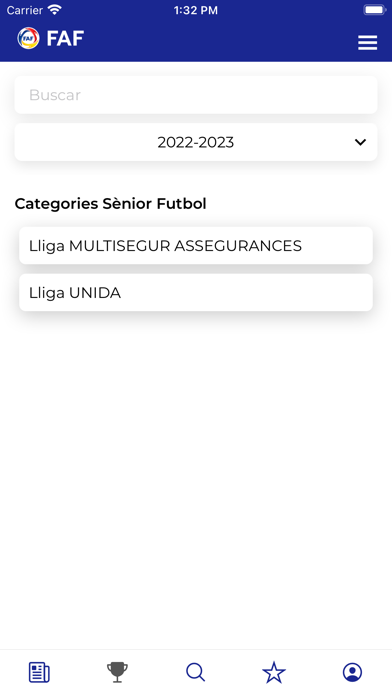The image size is (392, 696).
Task: Tap the Wi-Fi status icon
Action: click(x=55, y=10)
